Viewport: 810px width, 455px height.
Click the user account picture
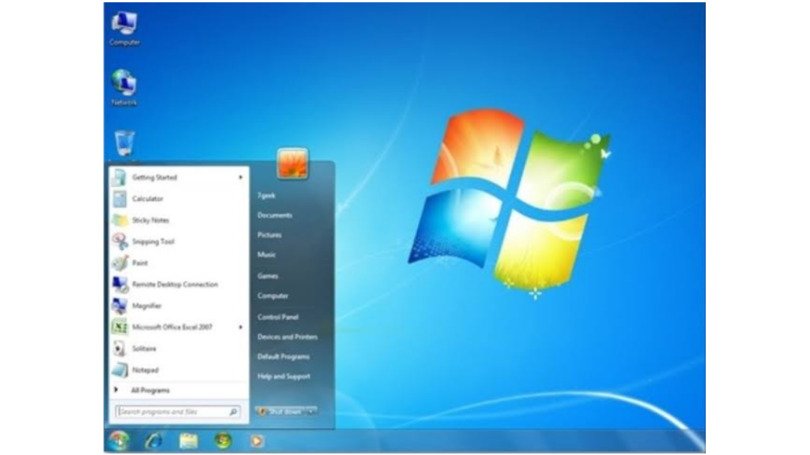pos(292,163)
